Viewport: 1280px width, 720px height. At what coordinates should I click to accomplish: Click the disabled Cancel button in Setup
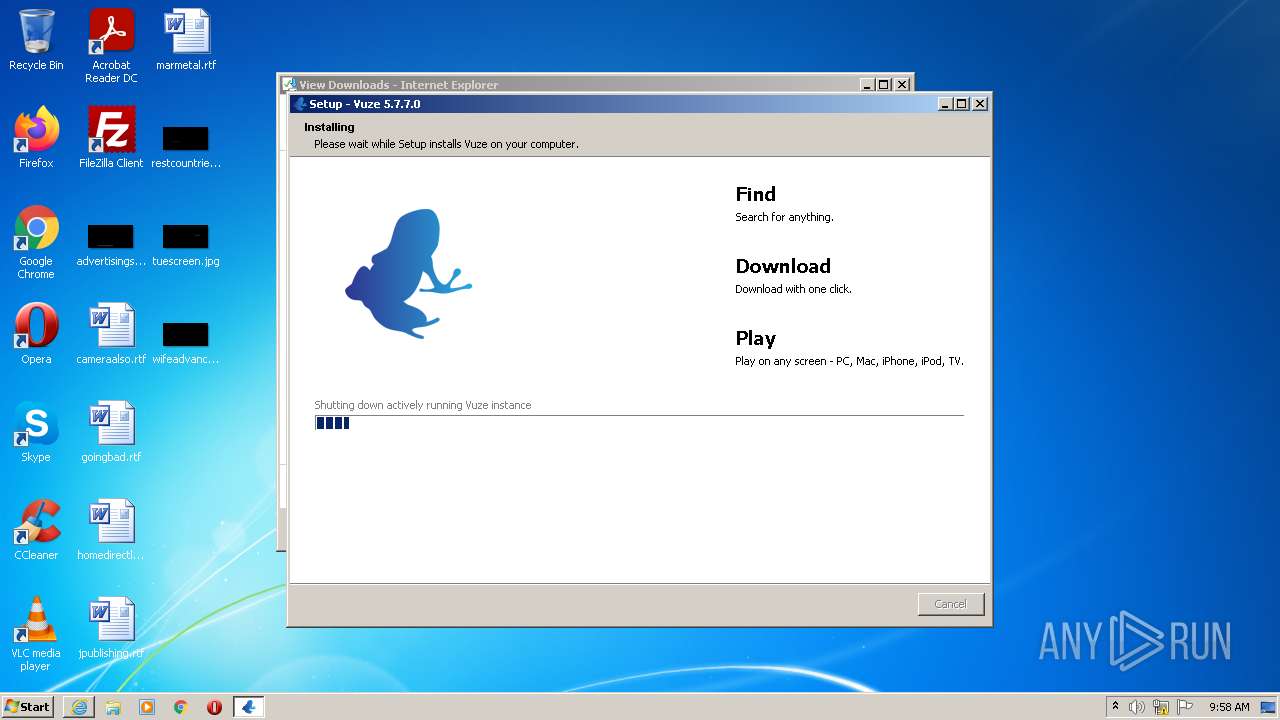951,604
